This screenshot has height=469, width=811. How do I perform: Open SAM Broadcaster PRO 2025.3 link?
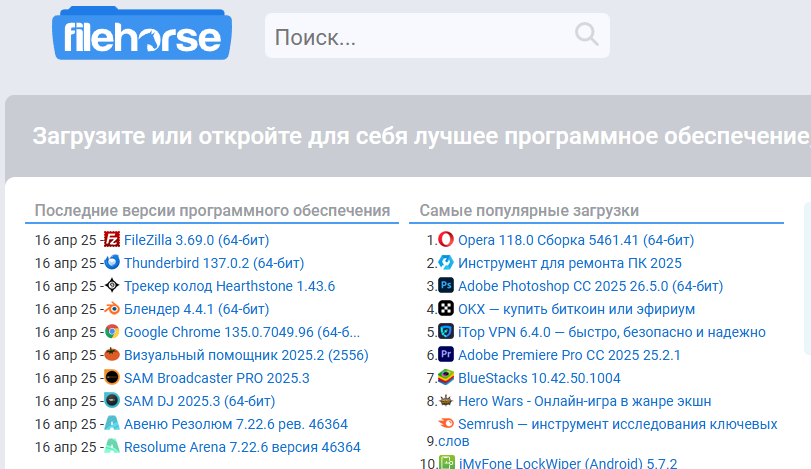click(x=217, y=378)
